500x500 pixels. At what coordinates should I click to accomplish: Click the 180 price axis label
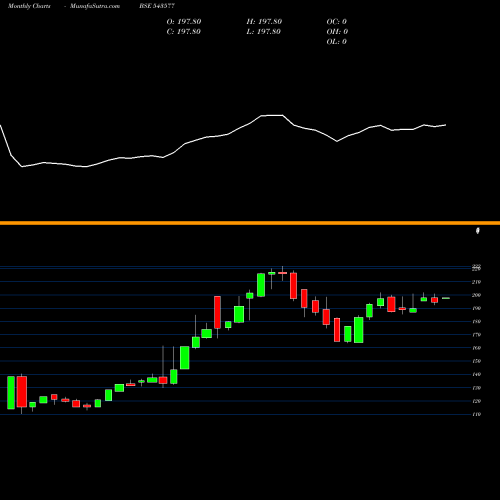(476, 322)
